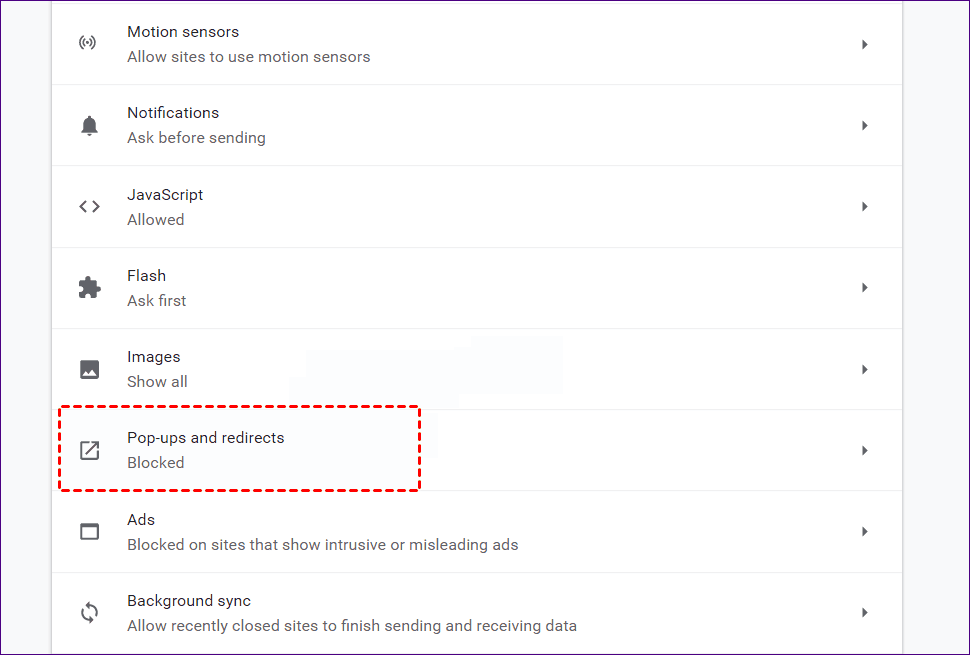The width and height of the screenshot is (970, 655).
Task: Click the Motion sensors icon
Action: click(x=89, y=44)
